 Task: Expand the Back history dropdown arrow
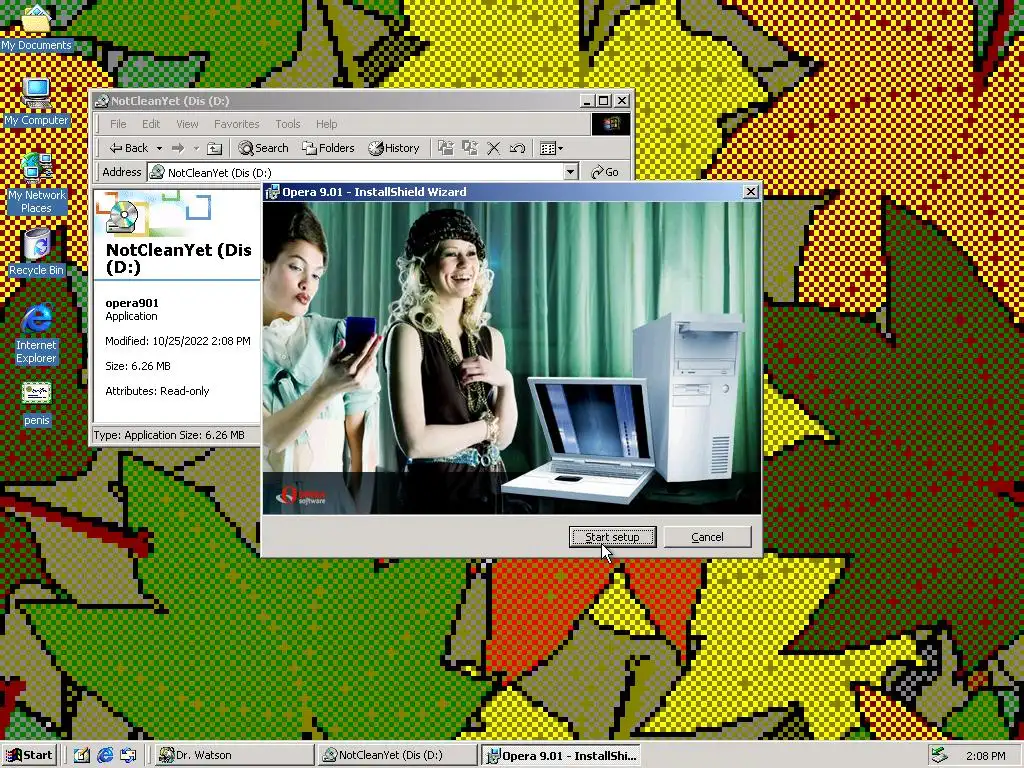point(159,148)
